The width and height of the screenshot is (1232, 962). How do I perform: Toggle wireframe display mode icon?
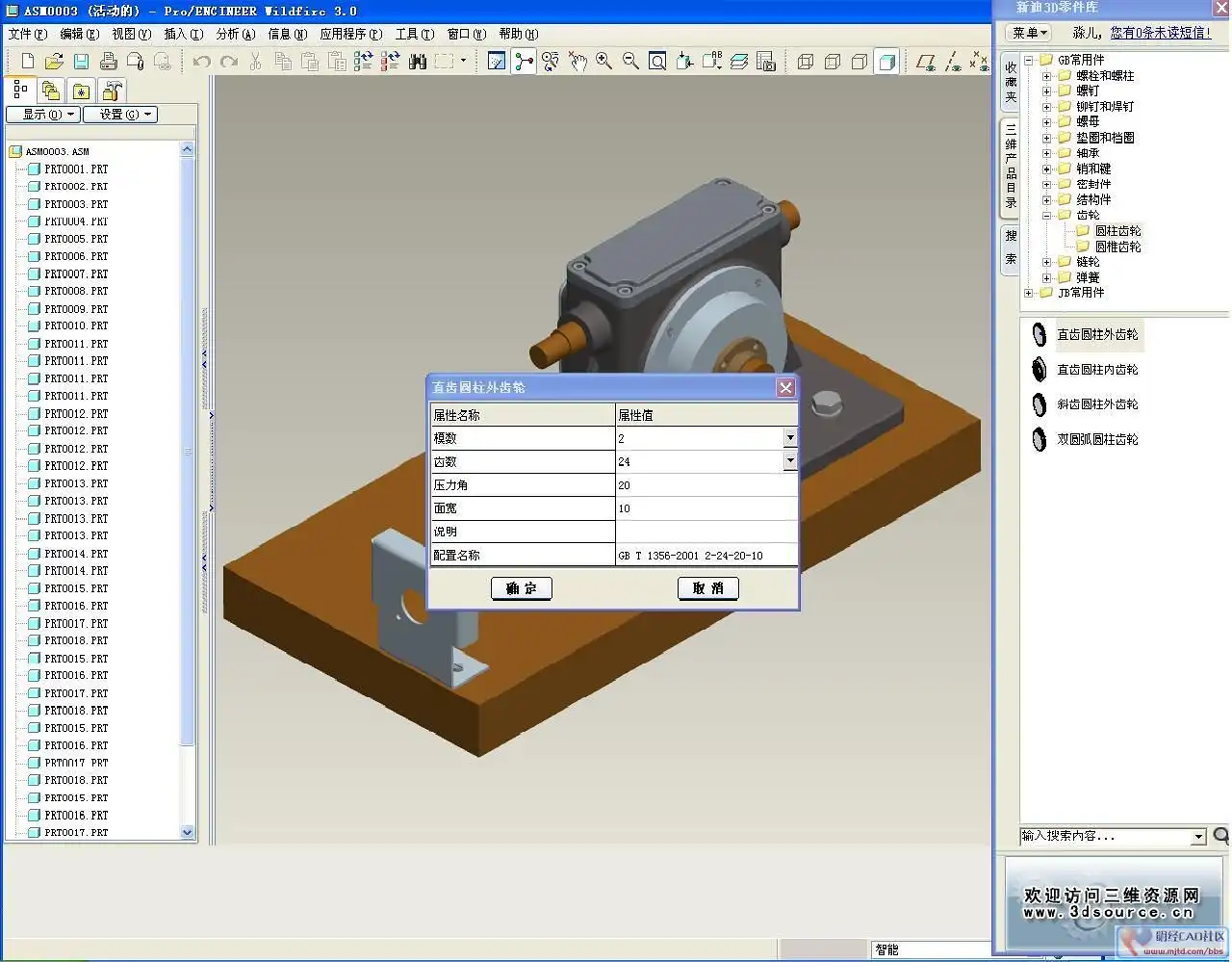pos(806,62)
